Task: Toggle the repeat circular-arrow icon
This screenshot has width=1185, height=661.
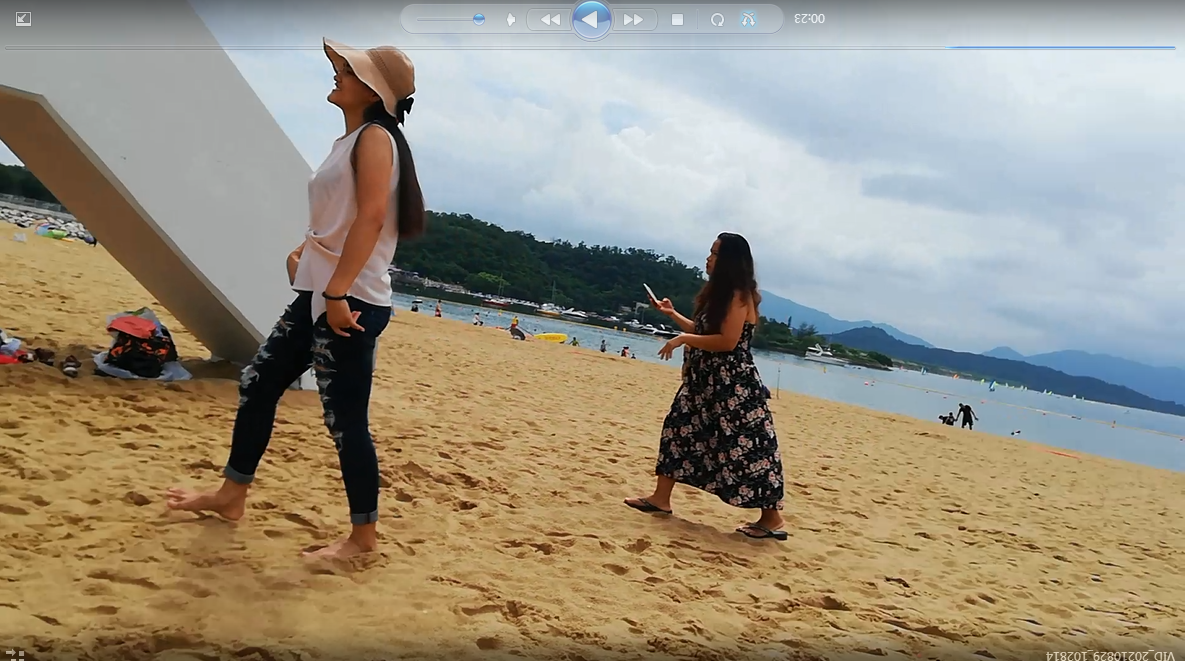Action: coord(717,19)
